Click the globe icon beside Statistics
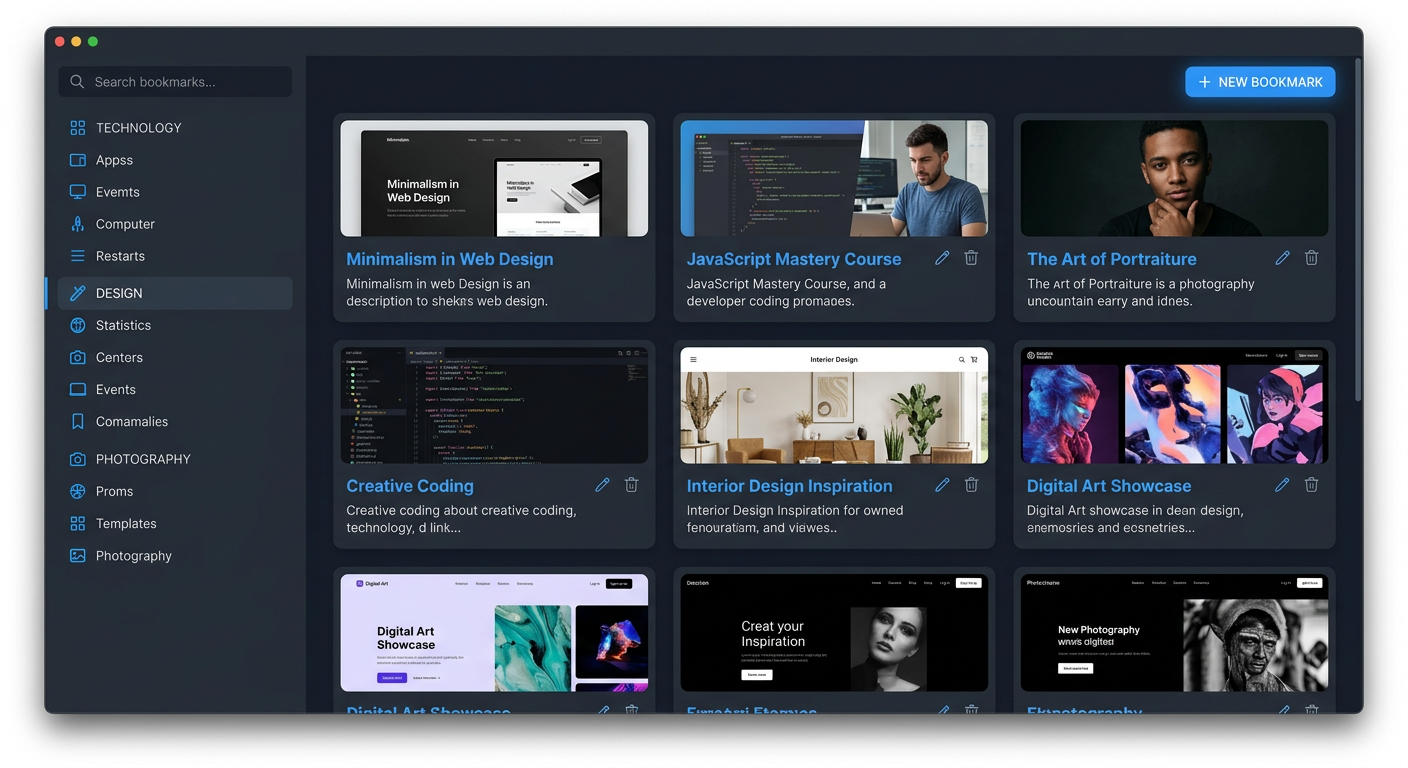Viewport: 1408px width, 768px height. (x=77, y=325)
